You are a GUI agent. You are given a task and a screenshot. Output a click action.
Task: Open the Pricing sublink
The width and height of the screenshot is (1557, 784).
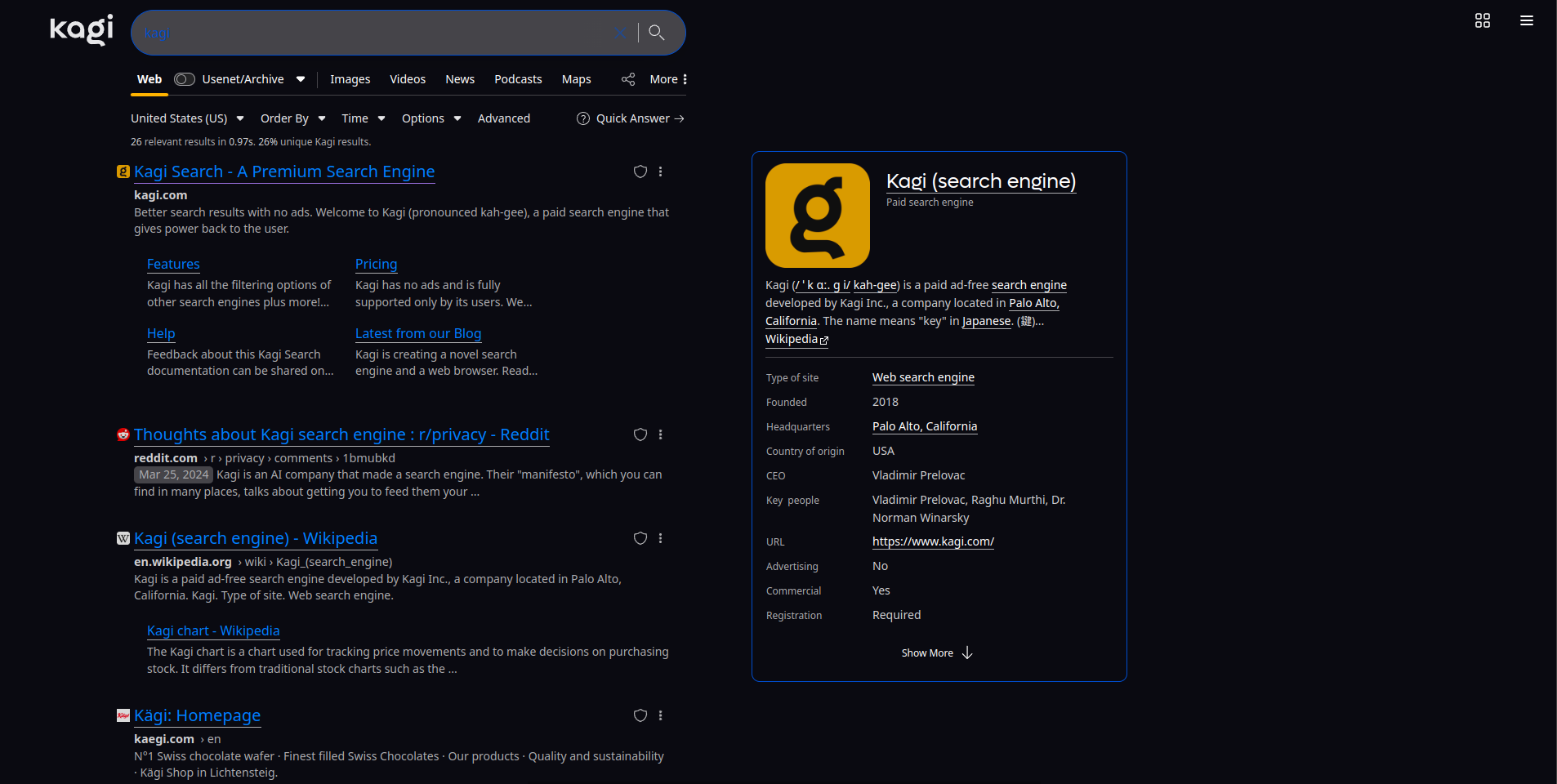(376, 264)
